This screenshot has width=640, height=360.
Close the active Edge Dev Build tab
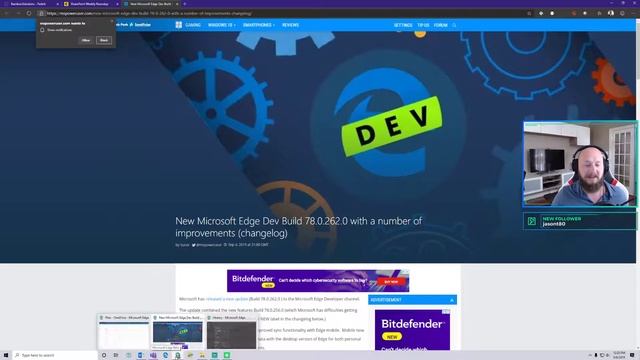(177, 4)
